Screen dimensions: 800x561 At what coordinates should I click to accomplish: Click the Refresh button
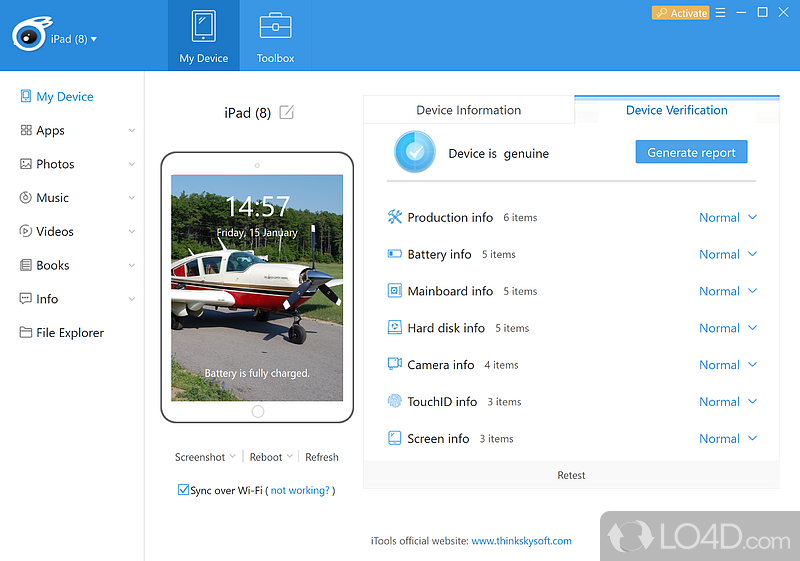[321, 457]
